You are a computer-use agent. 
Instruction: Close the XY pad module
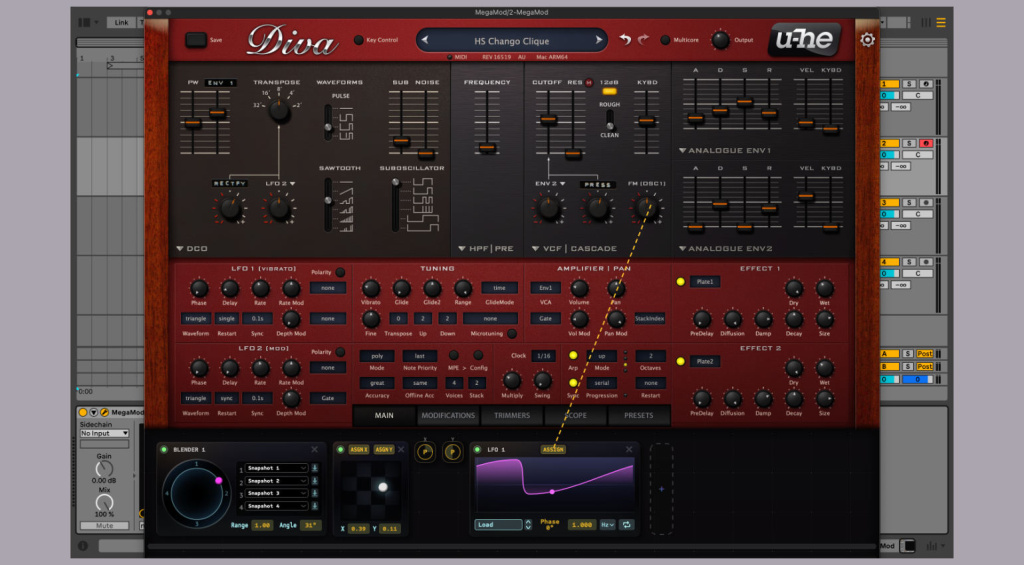coord(401,449)
